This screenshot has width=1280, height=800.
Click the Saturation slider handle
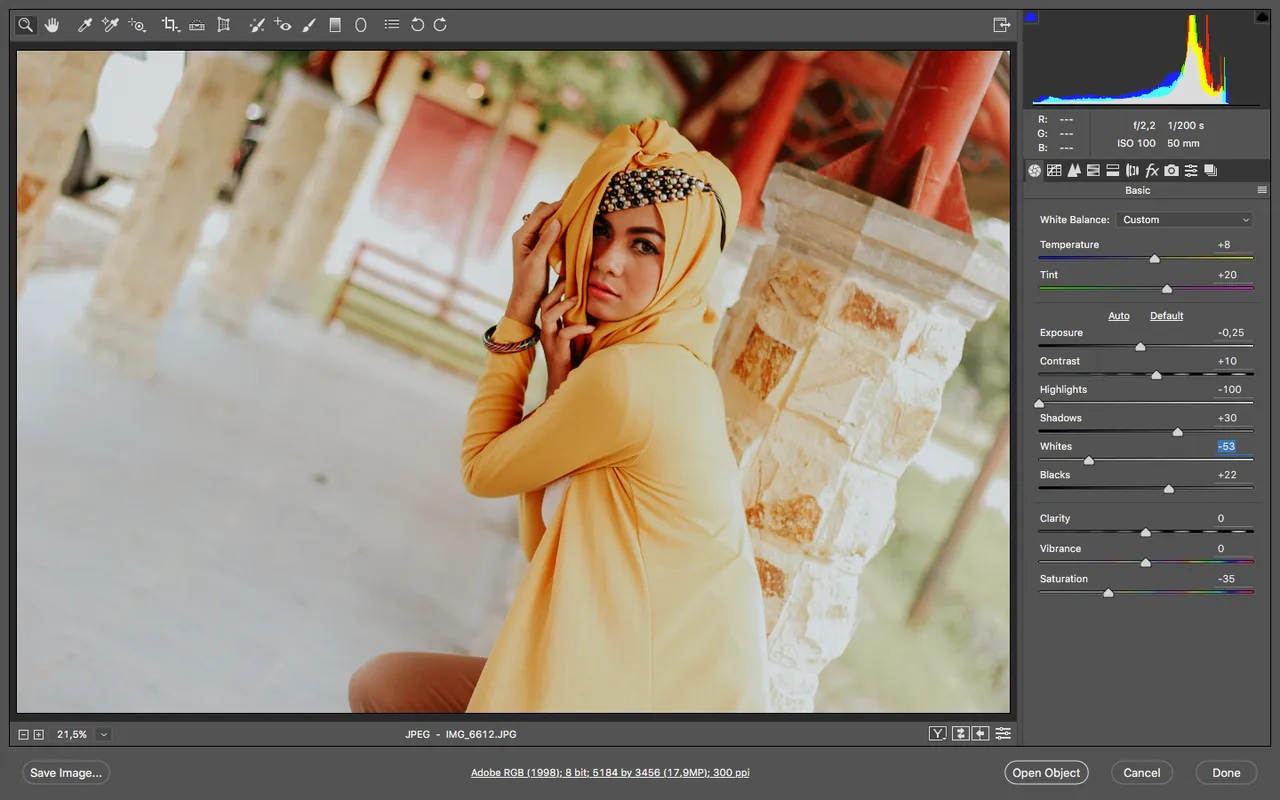click(1108, 593)
